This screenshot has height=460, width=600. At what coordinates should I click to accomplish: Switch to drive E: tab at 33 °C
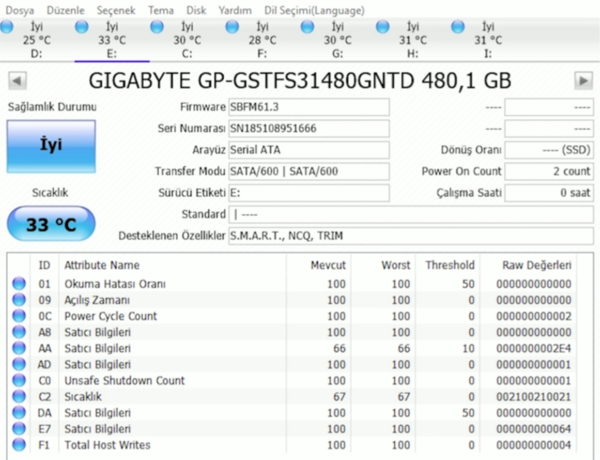(x=112, y=40)
